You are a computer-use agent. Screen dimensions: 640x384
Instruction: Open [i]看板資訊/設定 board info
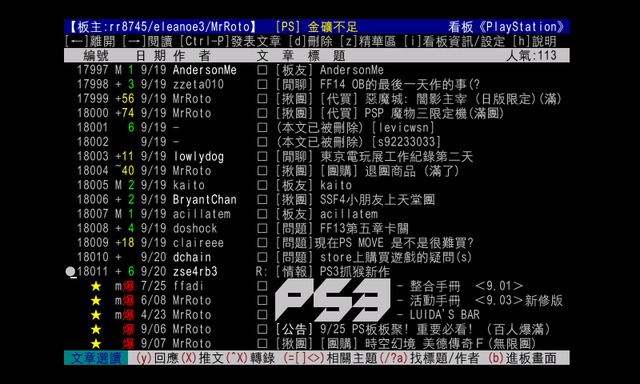[454, 41]
